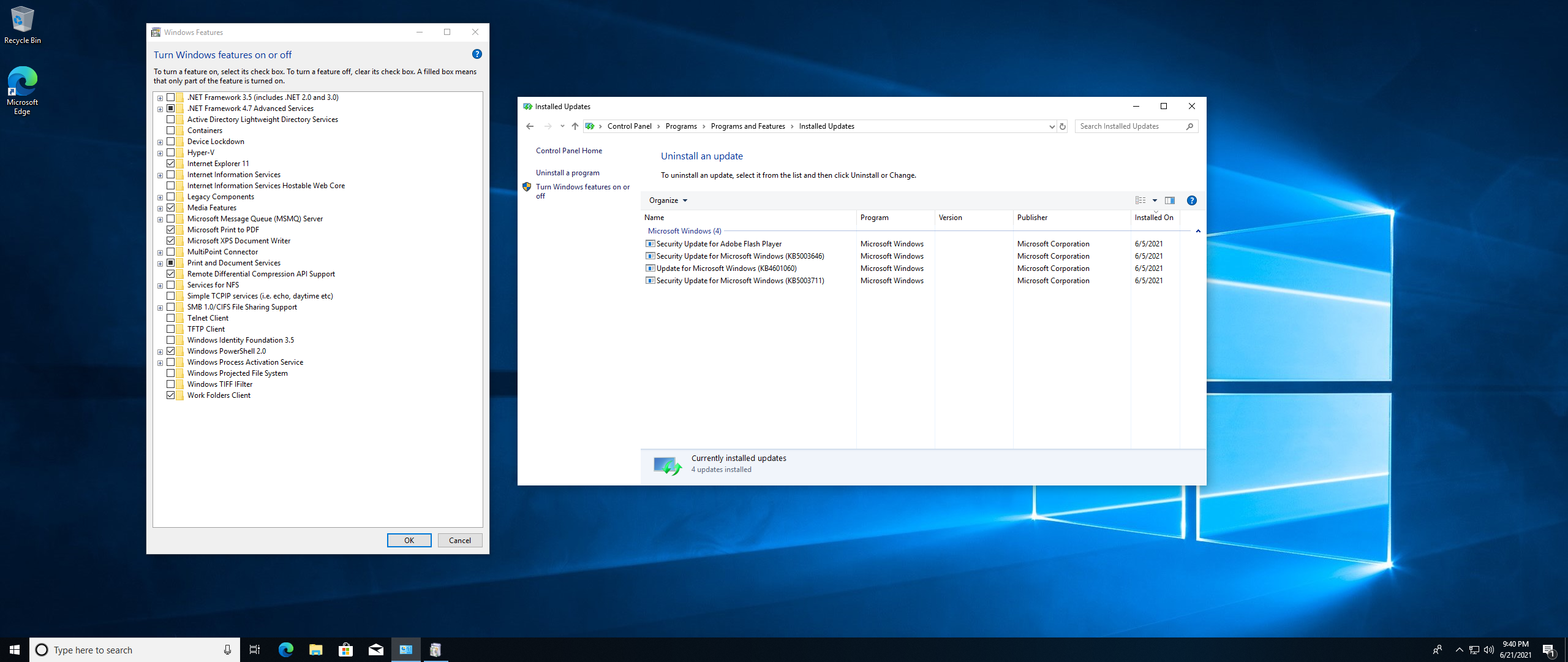Select Microsoft Edge desktop shortcut

23,91
